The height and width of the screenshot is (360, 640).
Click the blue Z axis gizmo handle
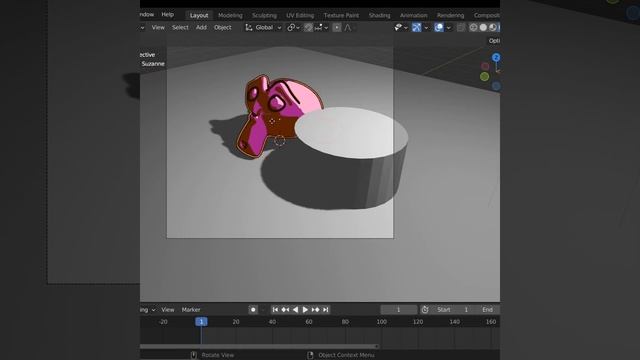(496, 58)
